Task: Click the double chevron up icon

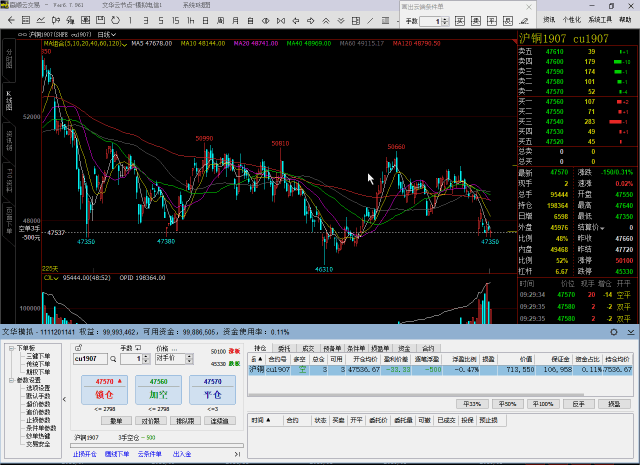Action: click(326, 20)
